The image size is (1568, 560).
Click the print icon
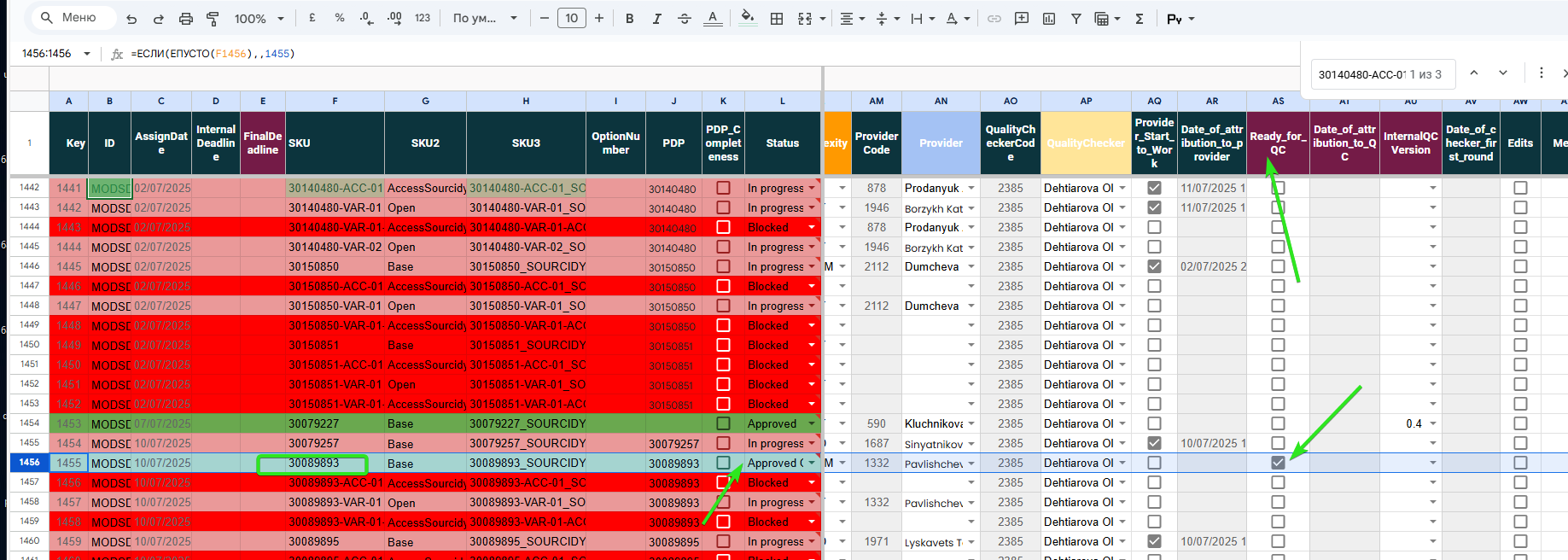point(185,18)
